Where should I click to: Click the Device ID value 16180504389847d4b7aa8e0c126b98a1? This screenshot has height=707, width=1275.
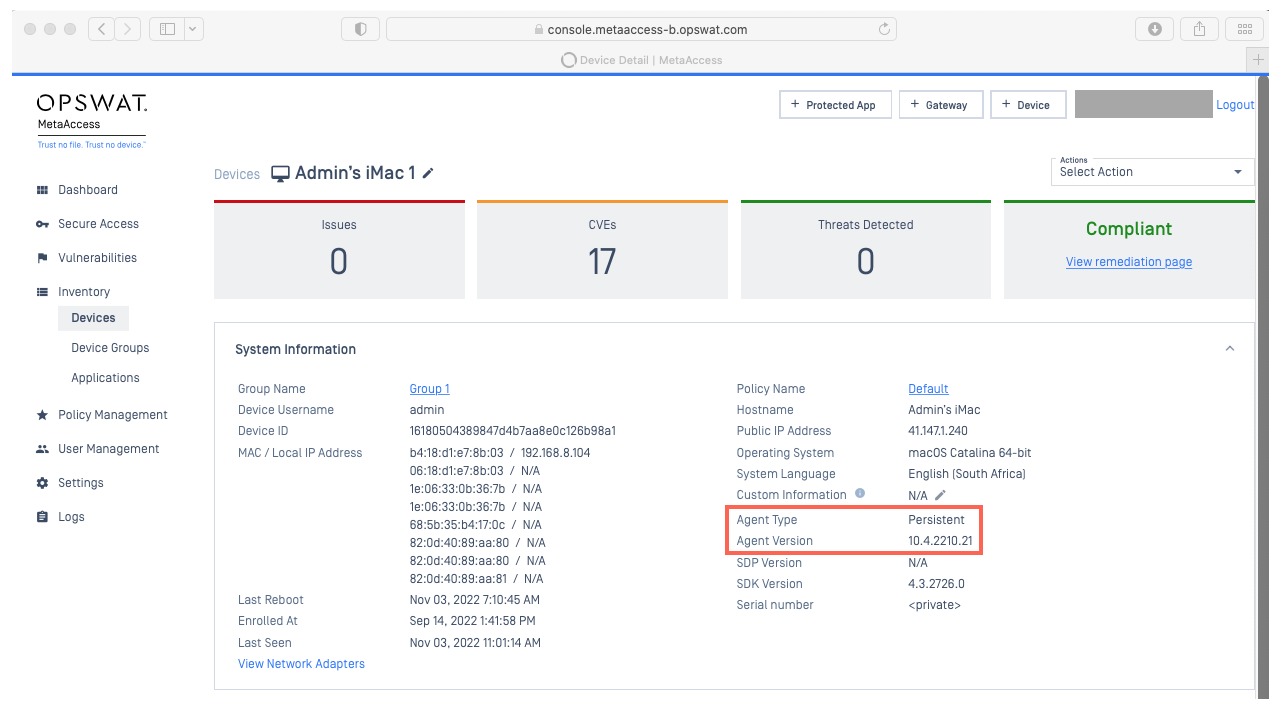point(513,431)
